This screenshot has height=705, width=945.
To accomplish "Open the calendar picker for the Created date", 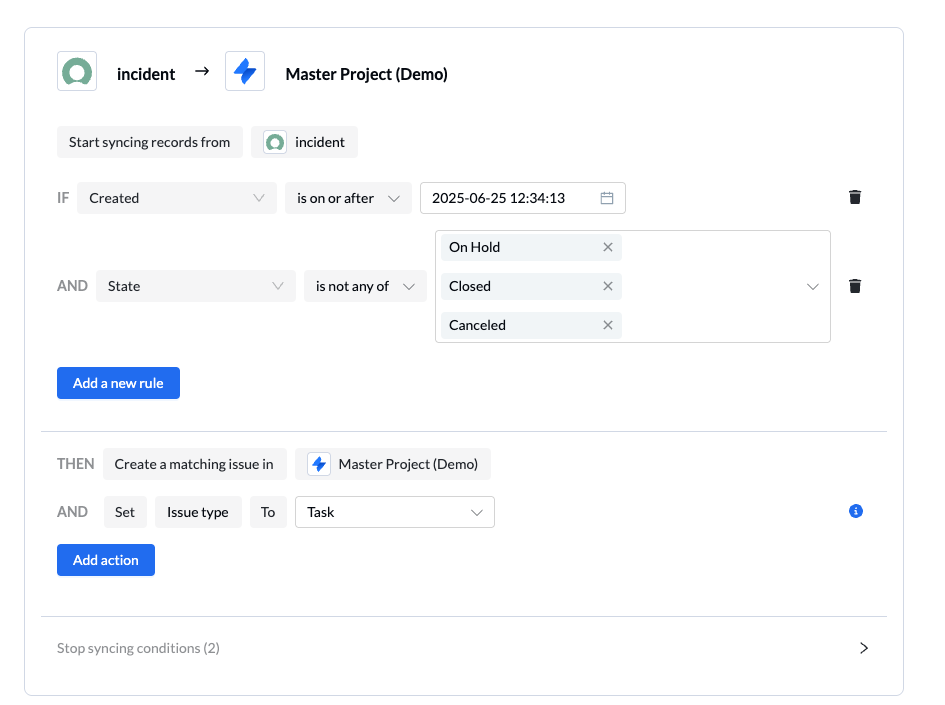I will point(605,198).
